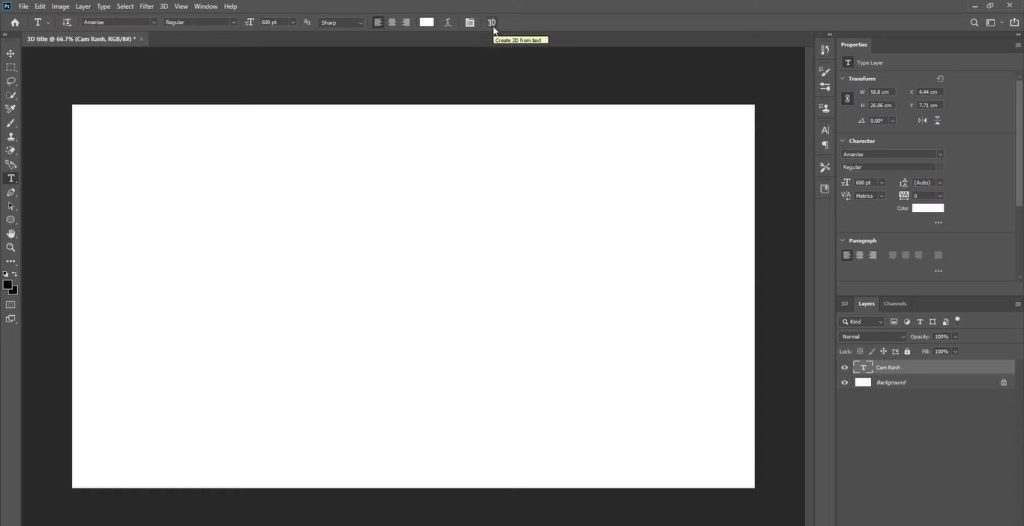
Task: Open anti-aliasing Sharp dropdown
Action: (x=342, y=22)
